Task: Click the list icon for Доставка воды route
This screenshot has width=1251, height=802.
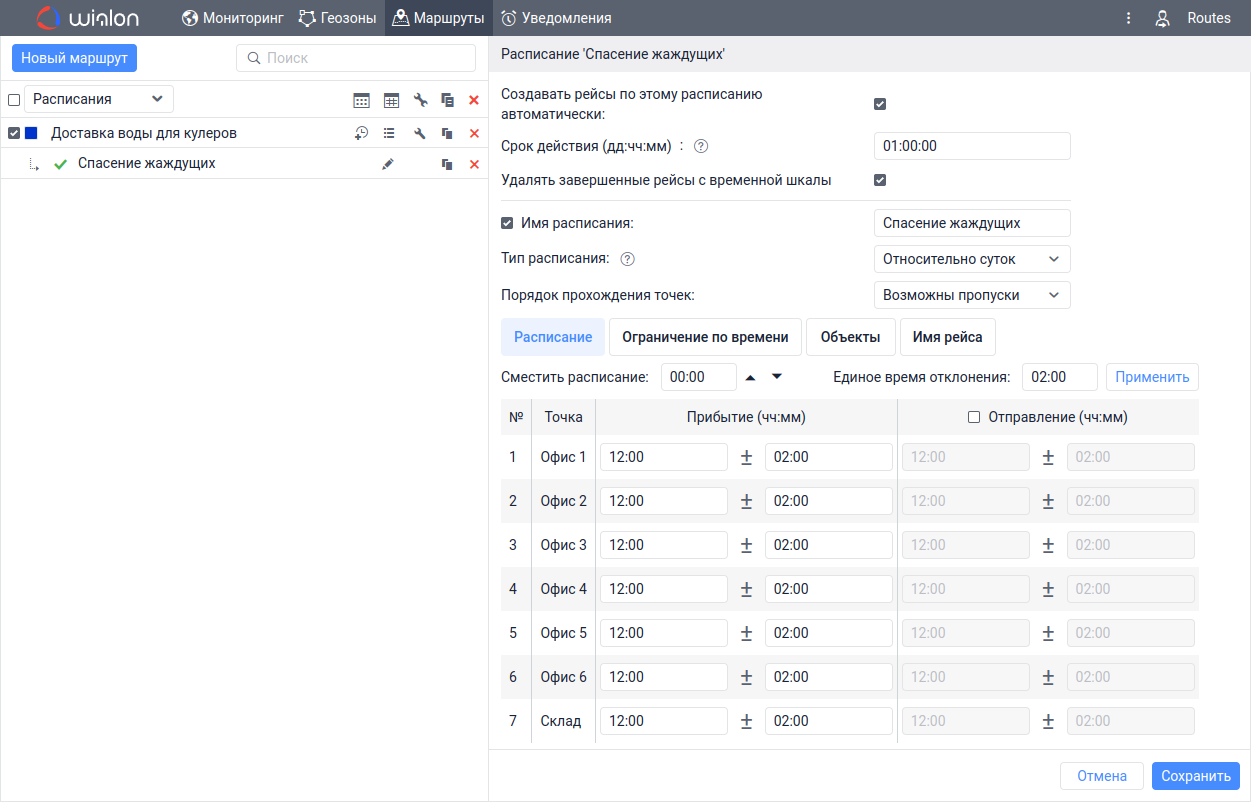Action: [389, 133]
